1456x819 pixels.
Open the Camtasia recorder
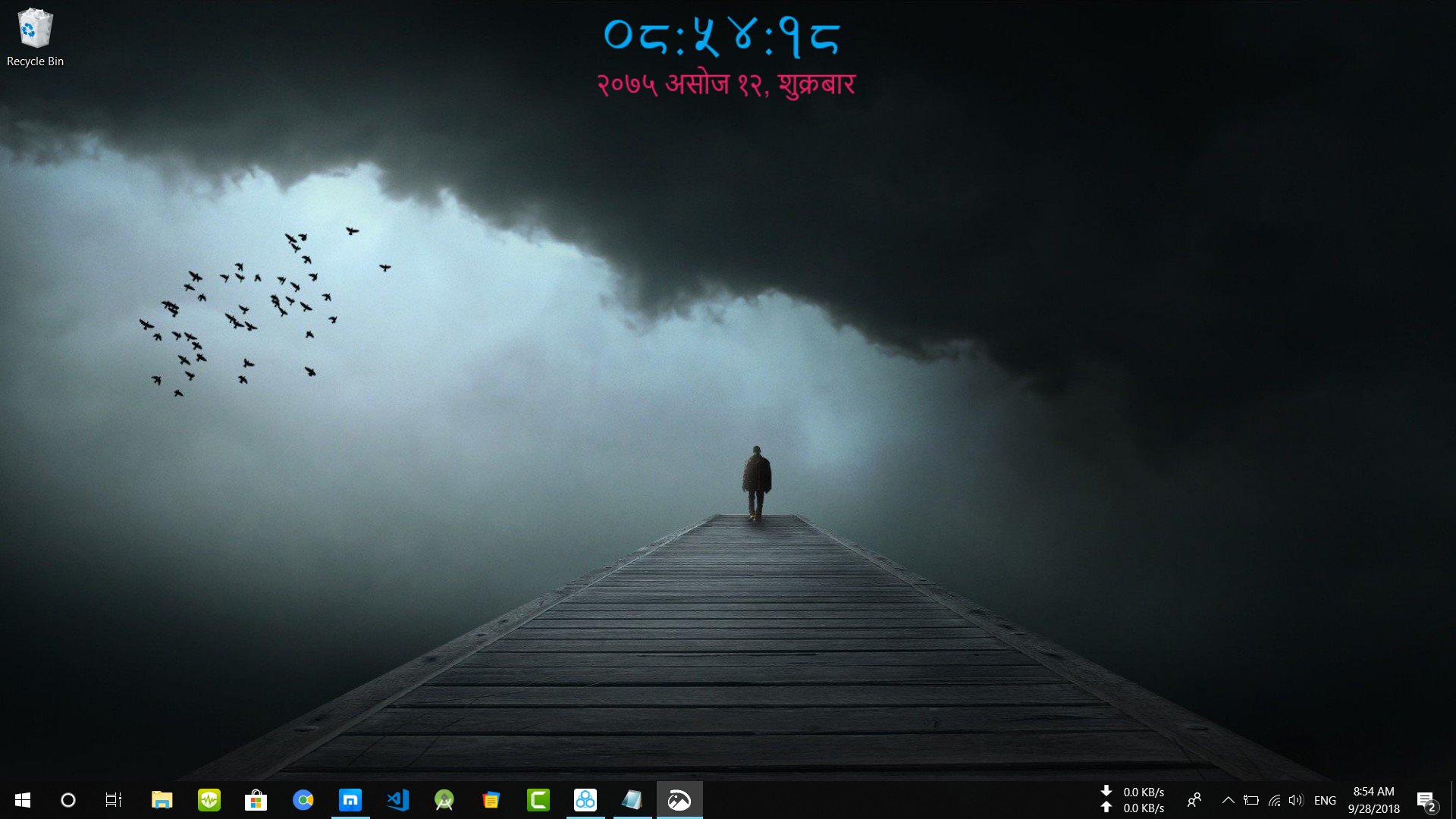pos(538,799)
